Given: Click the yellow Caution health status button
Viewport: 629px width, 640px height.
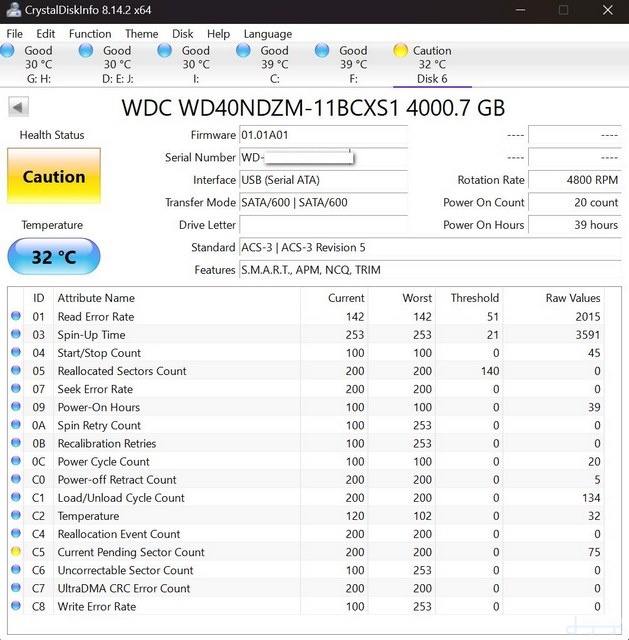Looking at the screenshot, I should (54, 176).
